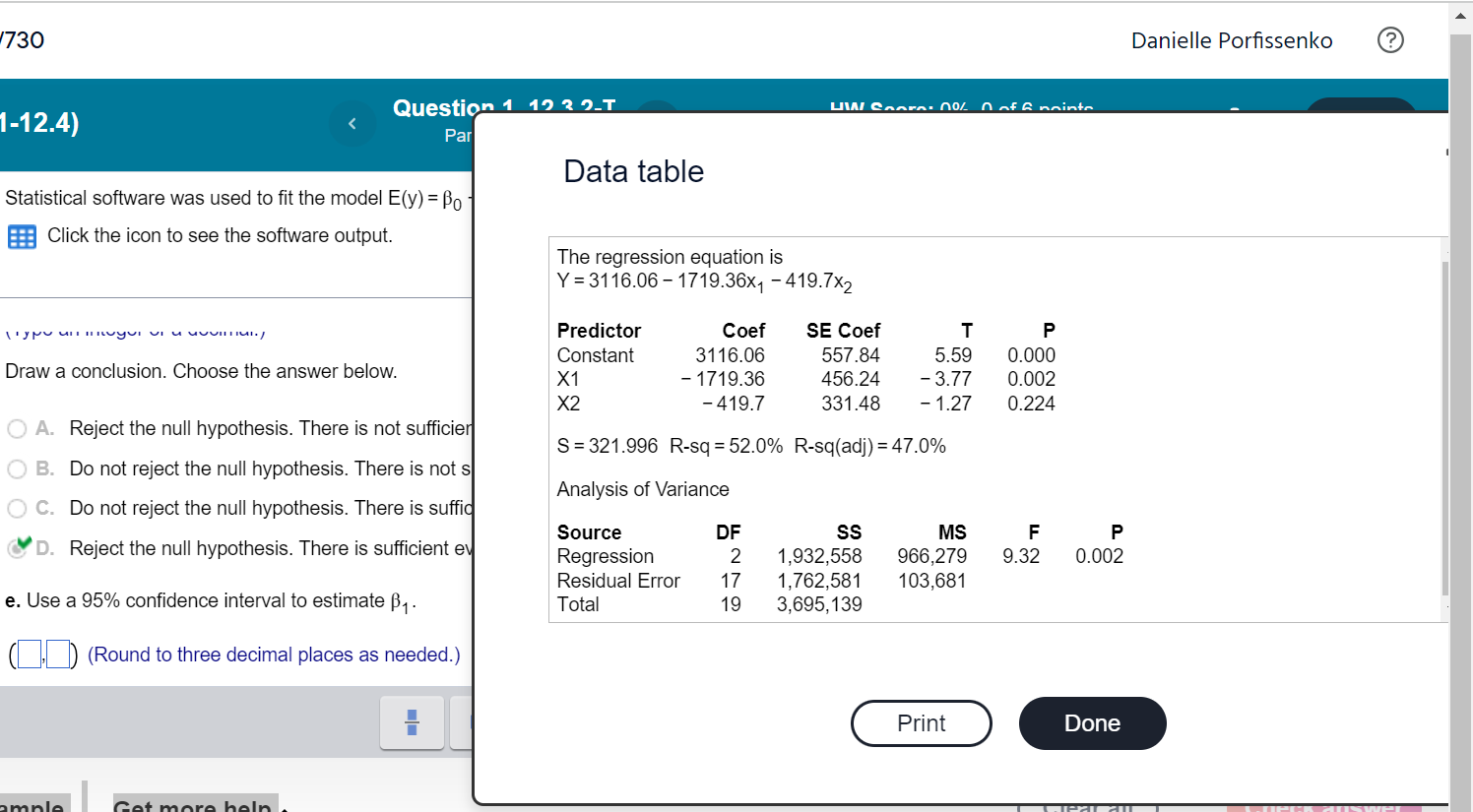1473x812 pixels.
Task: Click the scroll-up arrow on the right scrollbar
Action: point(1460,14)
